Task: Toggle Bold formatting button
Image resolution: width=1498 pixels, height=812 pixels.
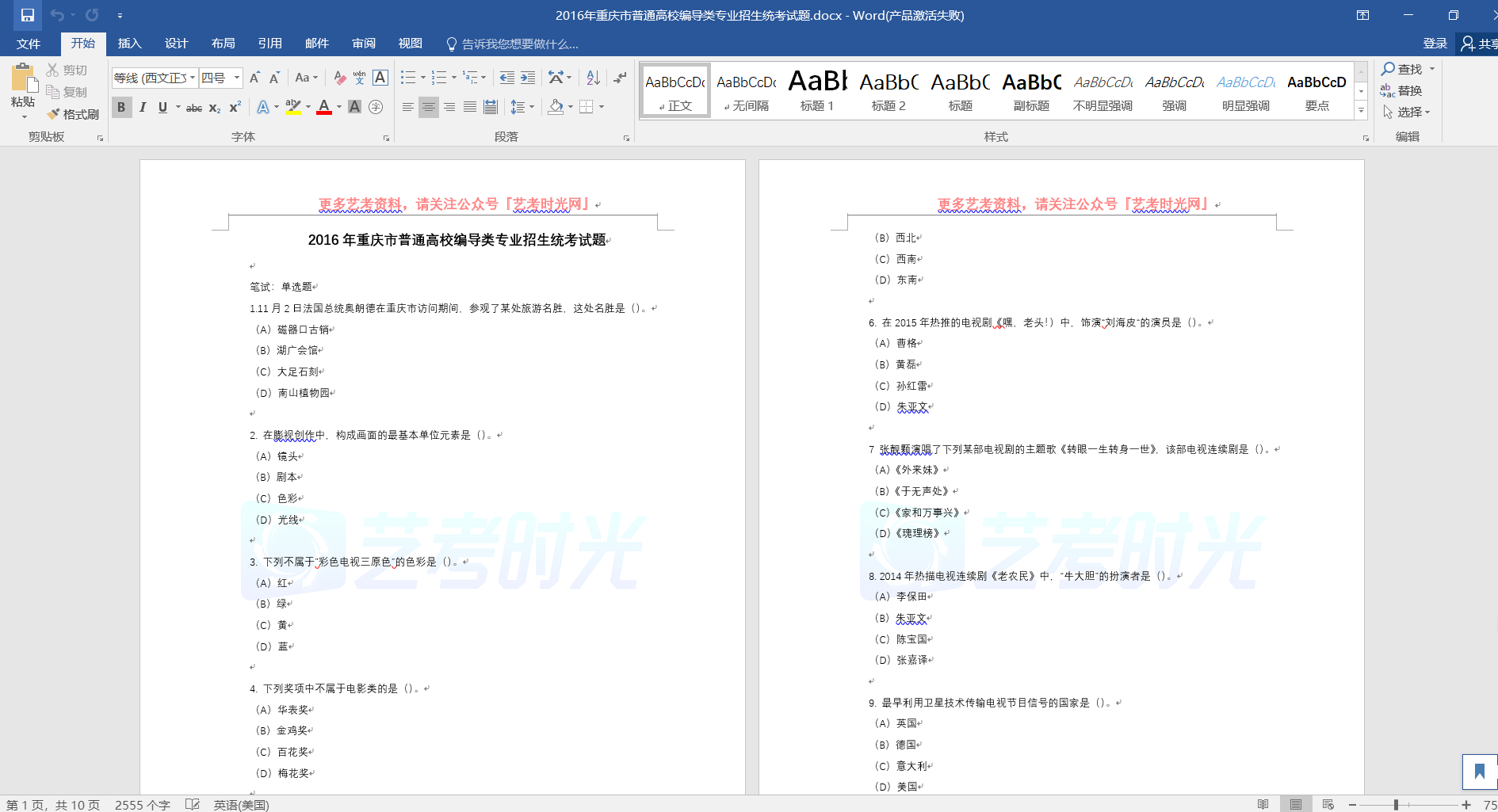Action: tap(121, 108)
